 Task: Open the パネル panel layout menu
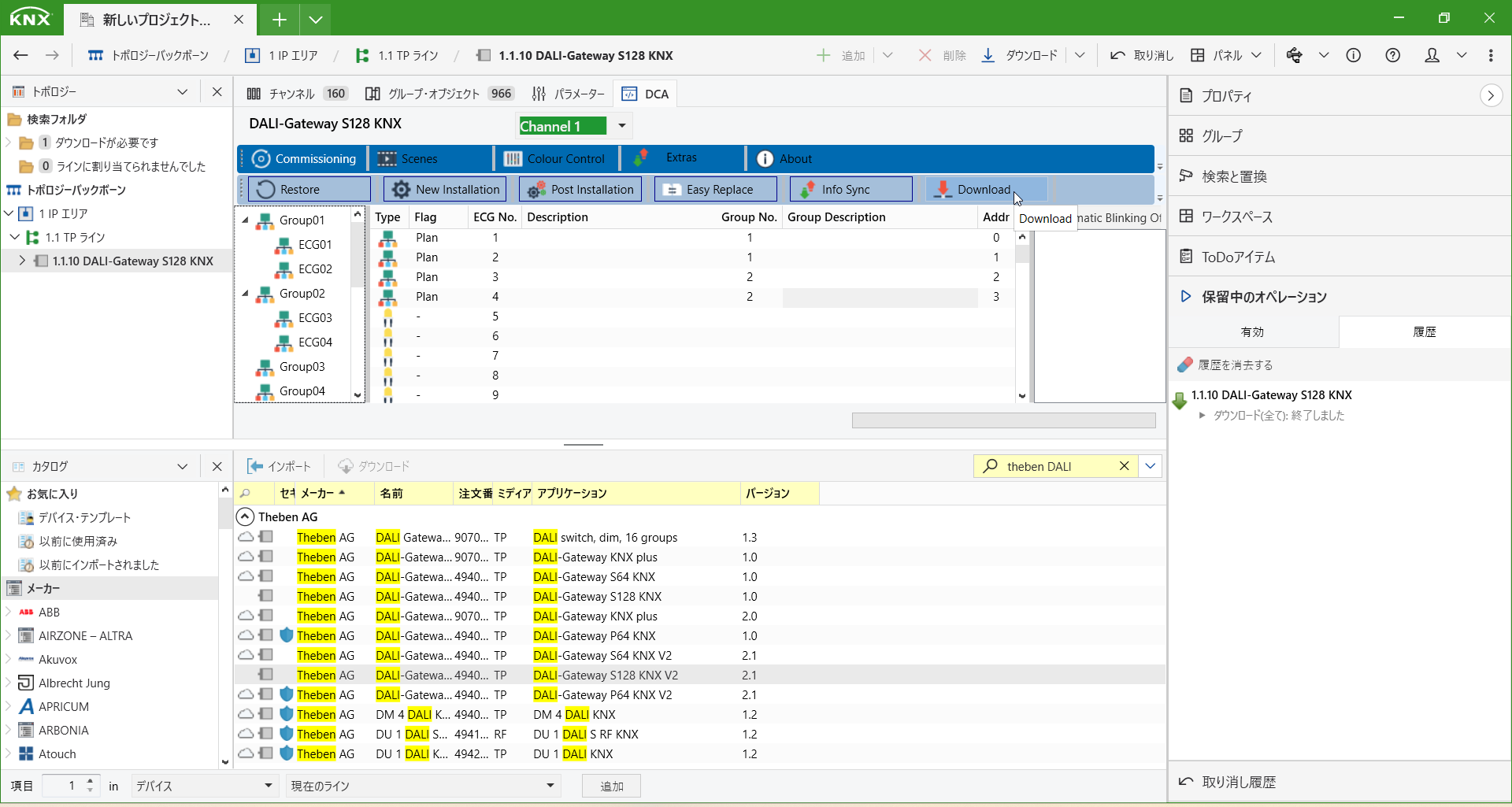point(1226,55)
